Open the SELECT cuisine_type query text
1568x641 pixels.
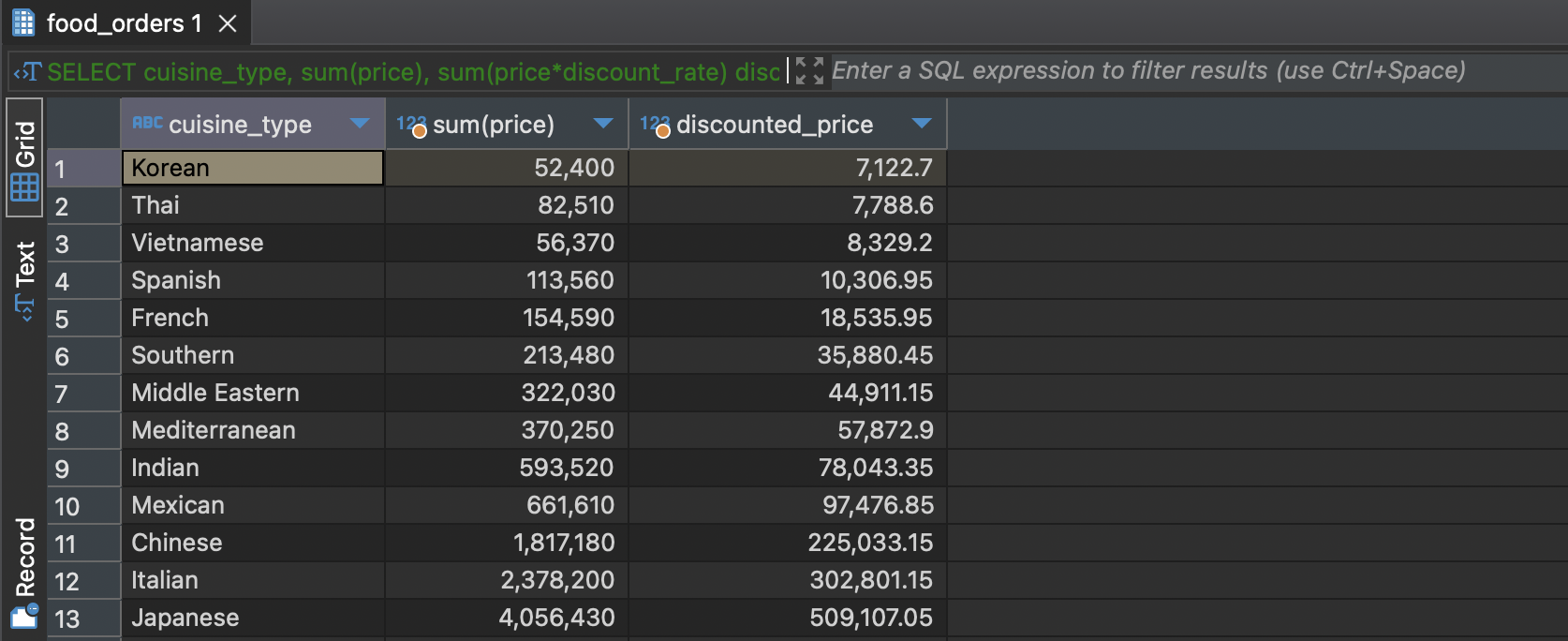click(413, 72)
